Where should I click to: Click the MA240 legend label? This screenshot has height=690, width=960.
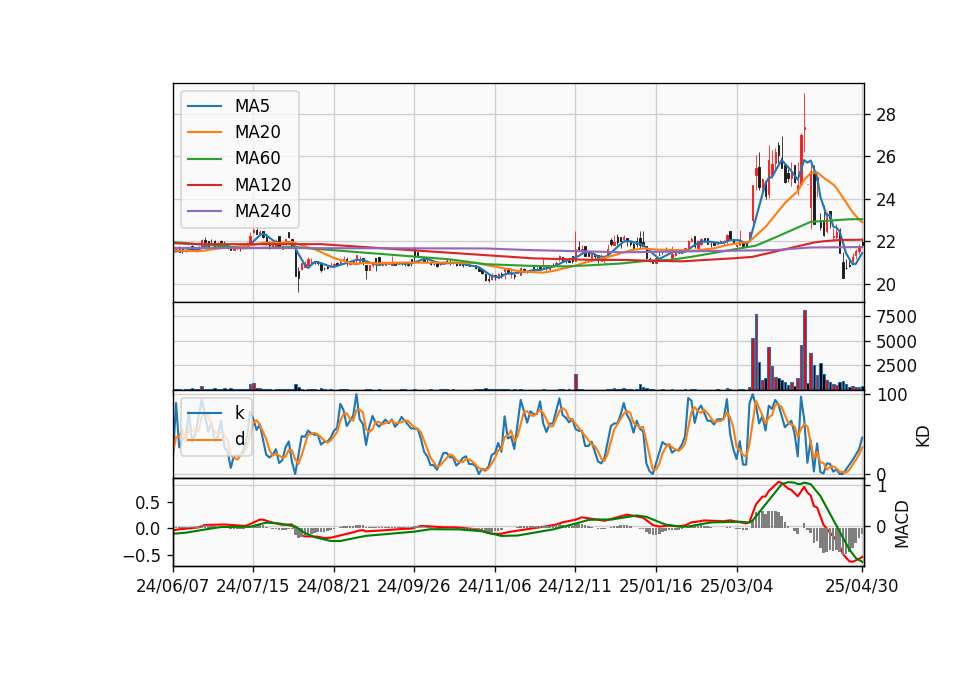pyautogui.click(x=263, y=211)
